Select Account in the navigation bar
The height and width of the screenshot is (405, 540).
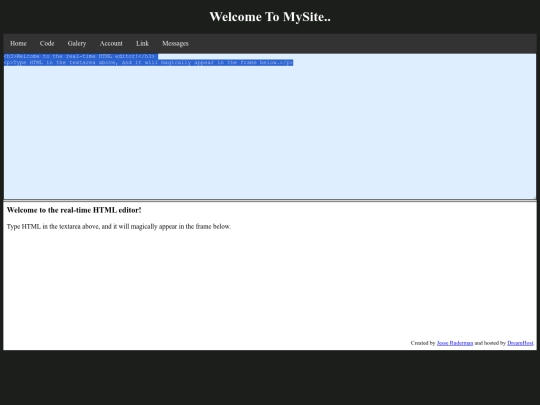pos(111,43)
